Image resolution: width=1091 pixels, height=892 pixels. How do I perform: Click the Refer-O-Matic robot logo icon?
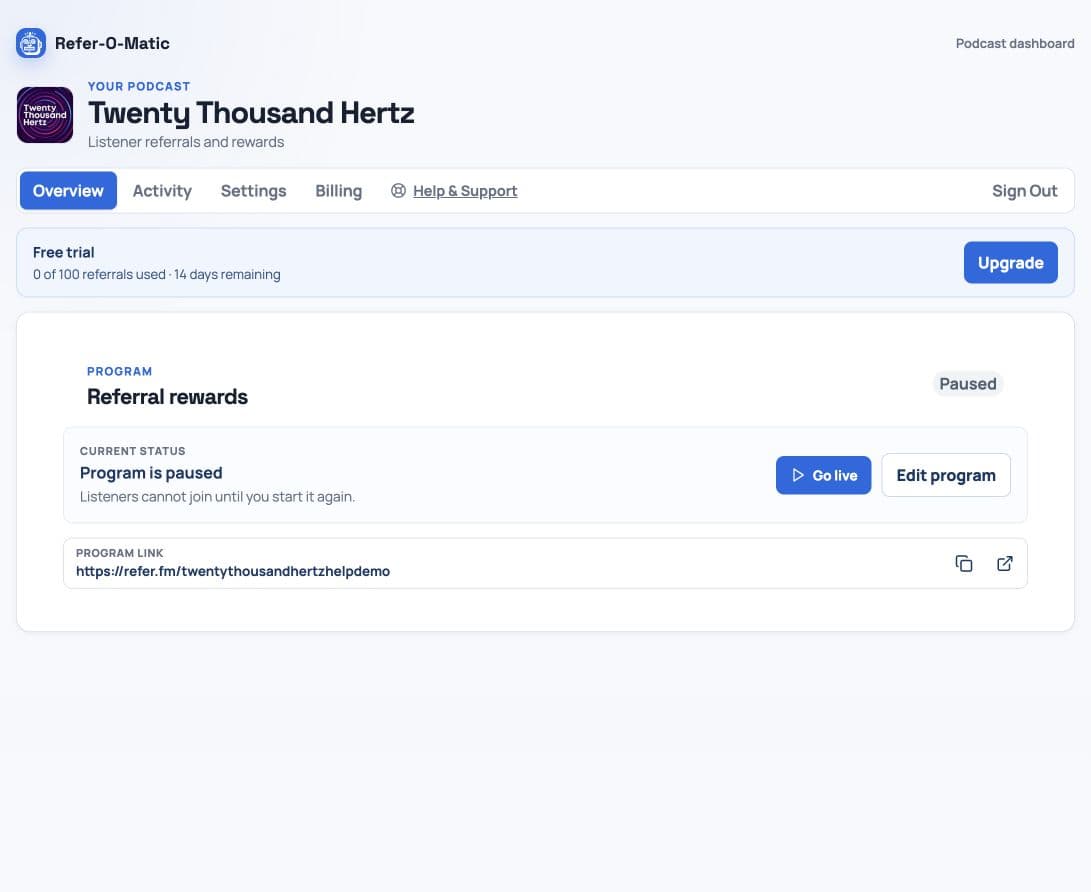tap(31, 43)
